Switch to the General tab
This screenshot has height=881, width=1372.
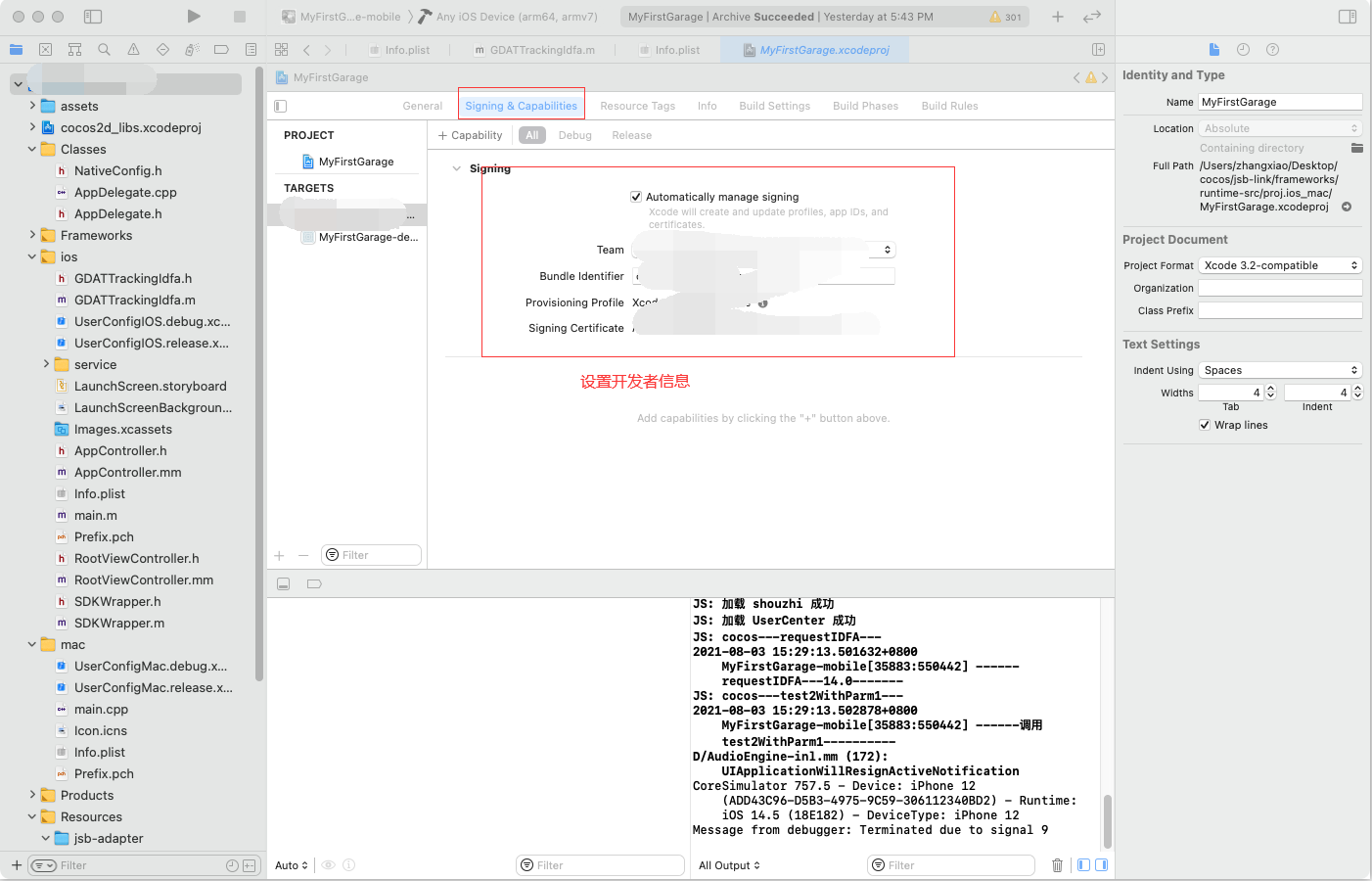(423, 106)
